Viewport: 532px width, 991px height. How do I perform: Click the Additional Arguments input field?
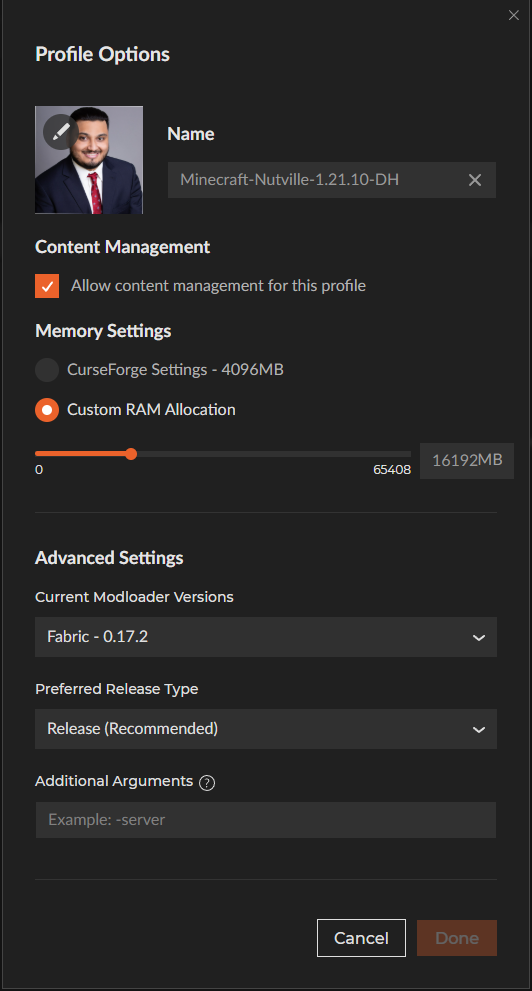pos(266,820)
